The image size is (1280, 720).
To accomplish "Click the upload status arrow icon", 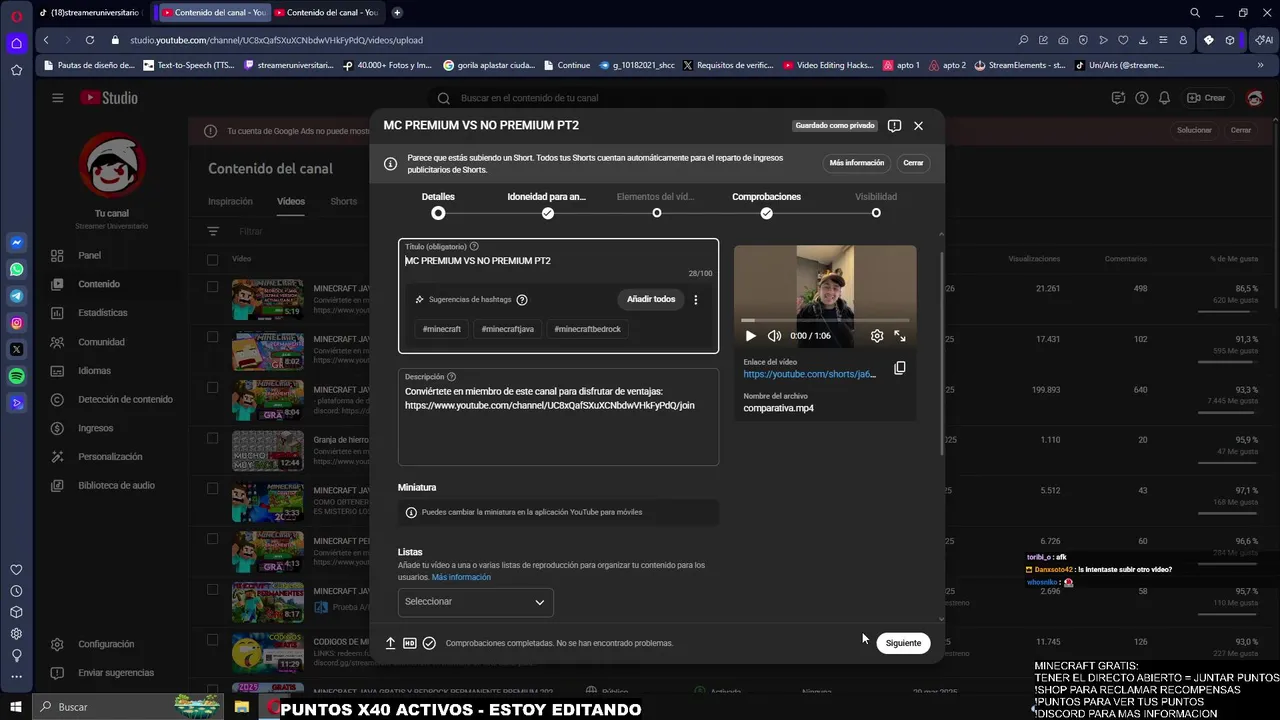I will click(x=390, y=643).
